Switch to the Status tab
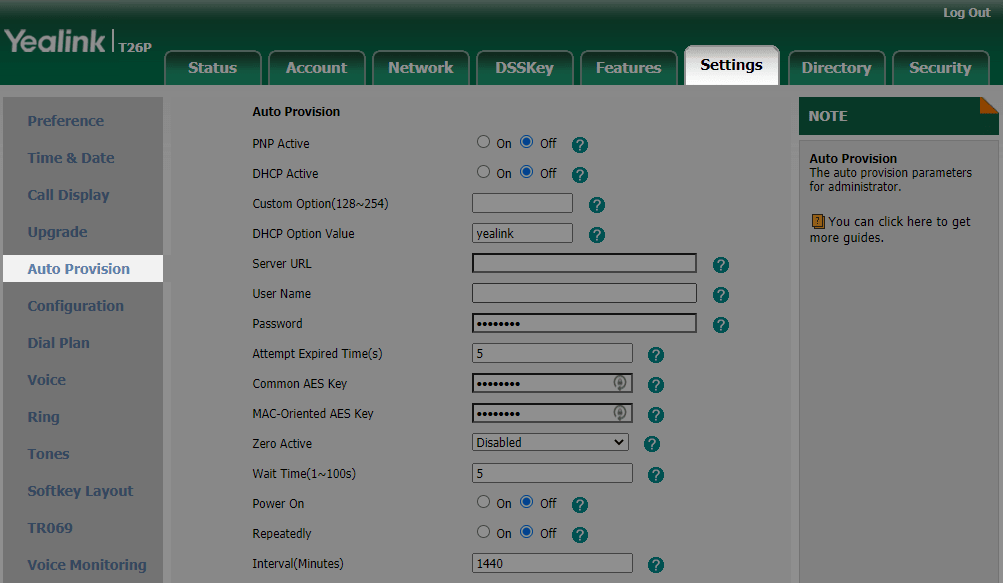 coord(213,68)
